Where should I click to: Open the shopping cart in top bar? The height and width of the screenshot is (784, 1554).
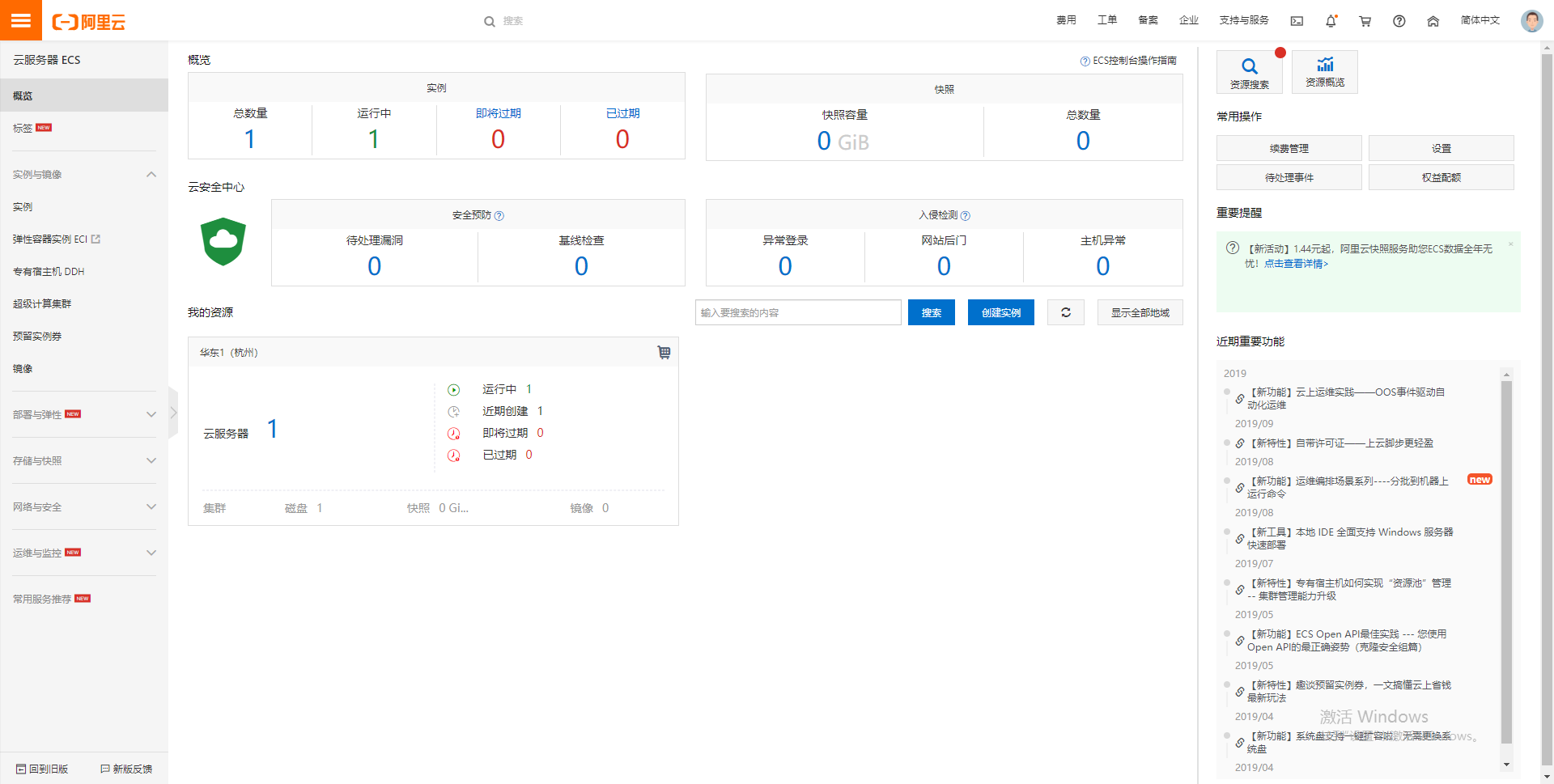1365,21
